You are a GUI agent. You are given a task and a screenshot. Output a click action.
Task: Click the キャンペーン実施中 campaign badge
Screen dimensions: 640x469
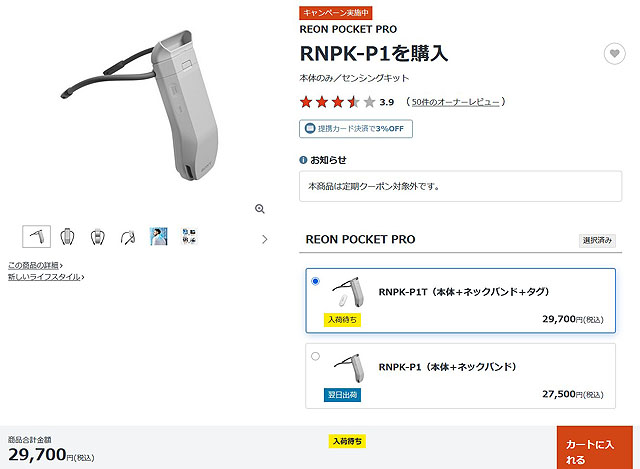(x=336, y=13)
